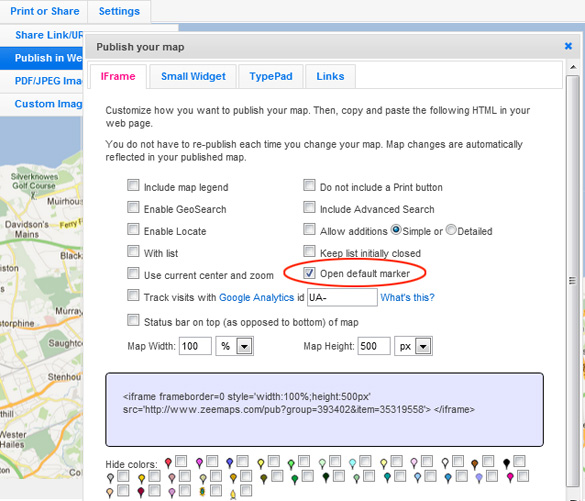Viewport: 585px width, 501px height.
Task: Click the maroon marker pin icon
Action: [141, 492]
